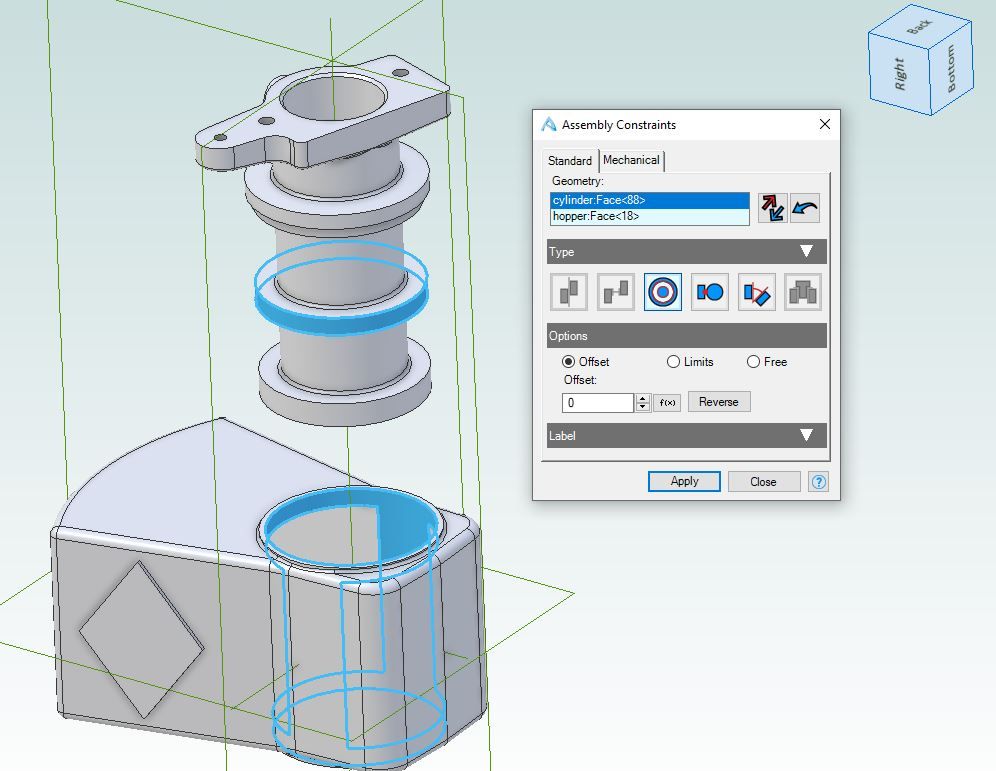Choose the Free radio option
The height and width of the screenshot is (771, 996).
tap(753, 361)
